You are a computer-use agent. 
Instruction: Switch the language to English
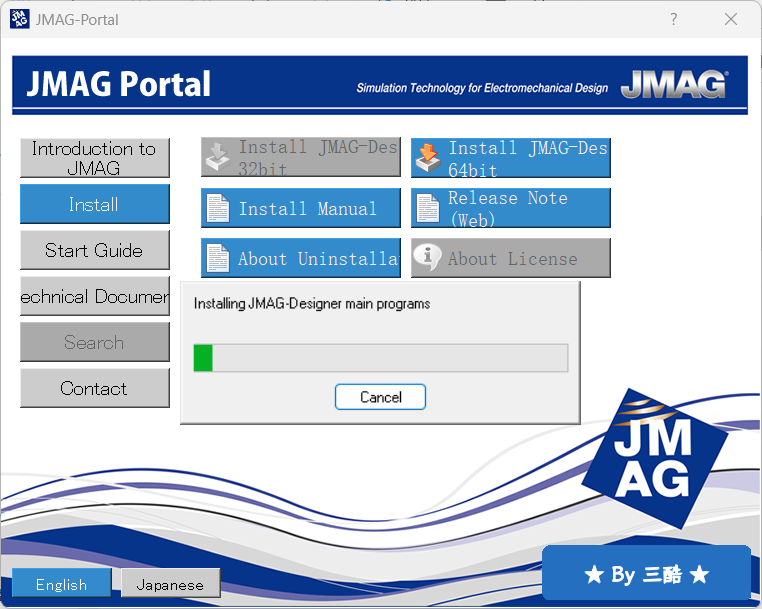pos(62,583)
